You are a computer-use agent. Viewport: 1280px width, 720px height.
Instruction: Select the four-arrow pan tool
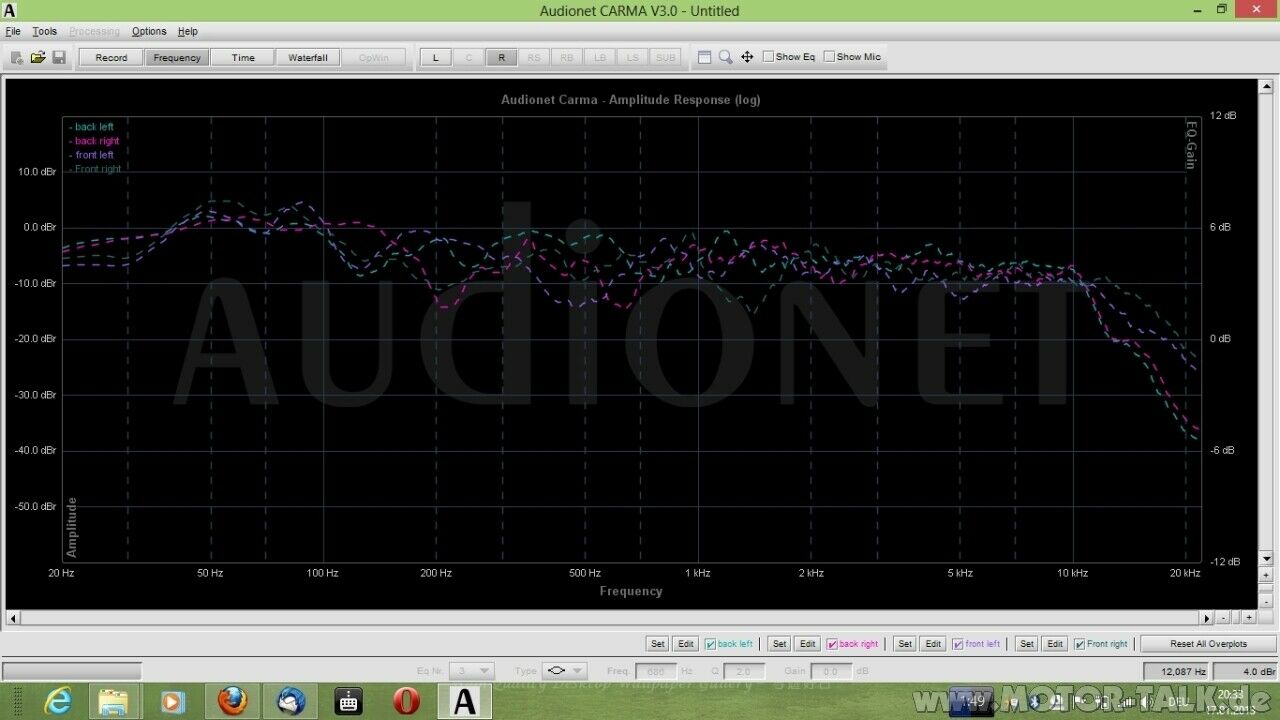(747, 57)
